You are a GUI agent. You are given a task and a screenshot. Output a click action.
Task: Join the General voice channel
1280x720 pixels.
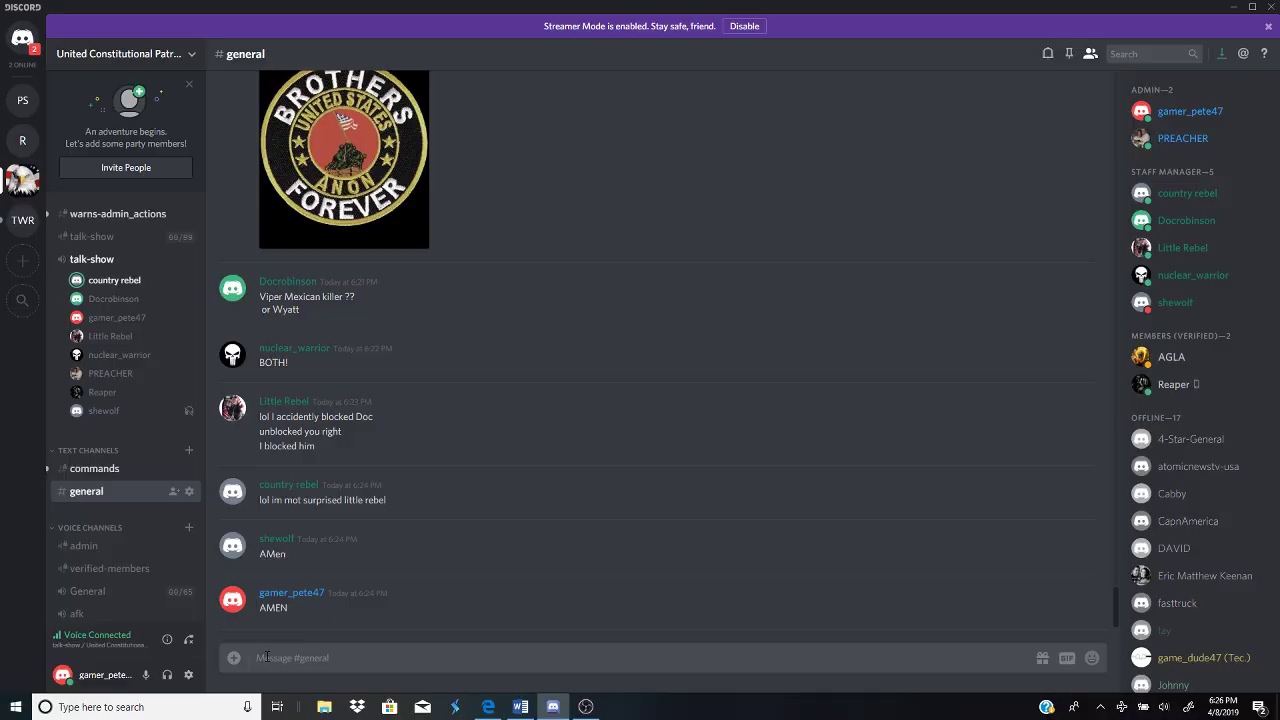(87, 592)
